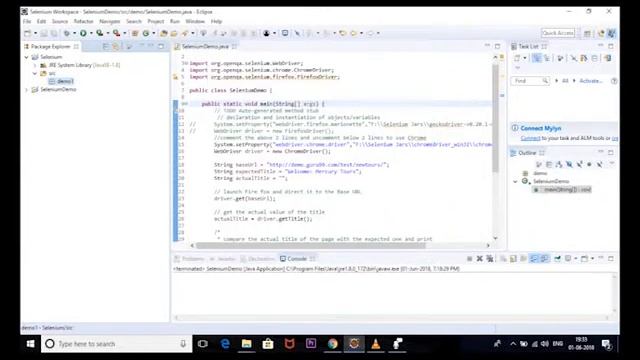Click the Windows Start button

(x=30, y=344)
